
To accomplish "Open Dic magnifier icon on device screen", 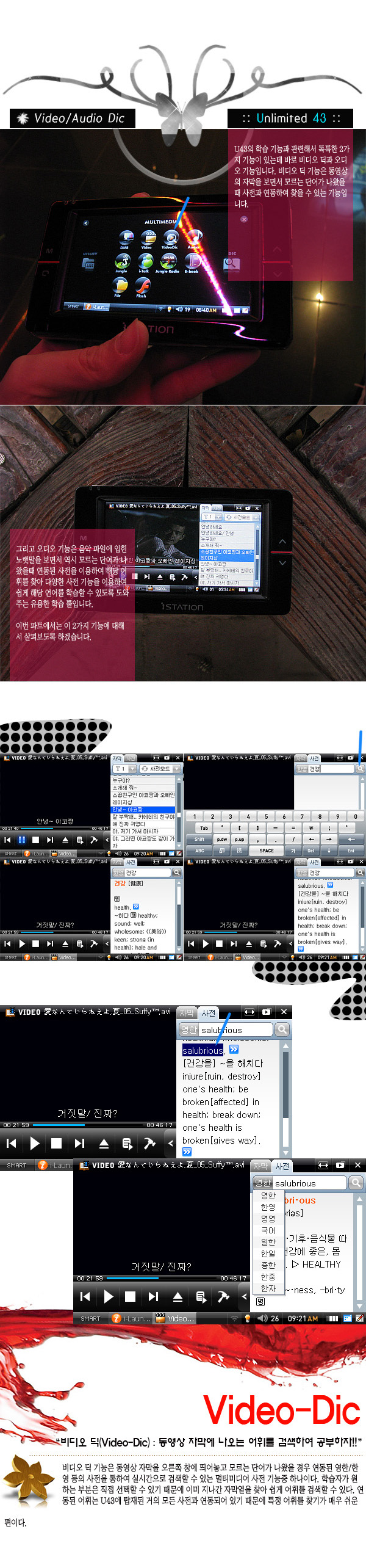I will coord(232,263).
